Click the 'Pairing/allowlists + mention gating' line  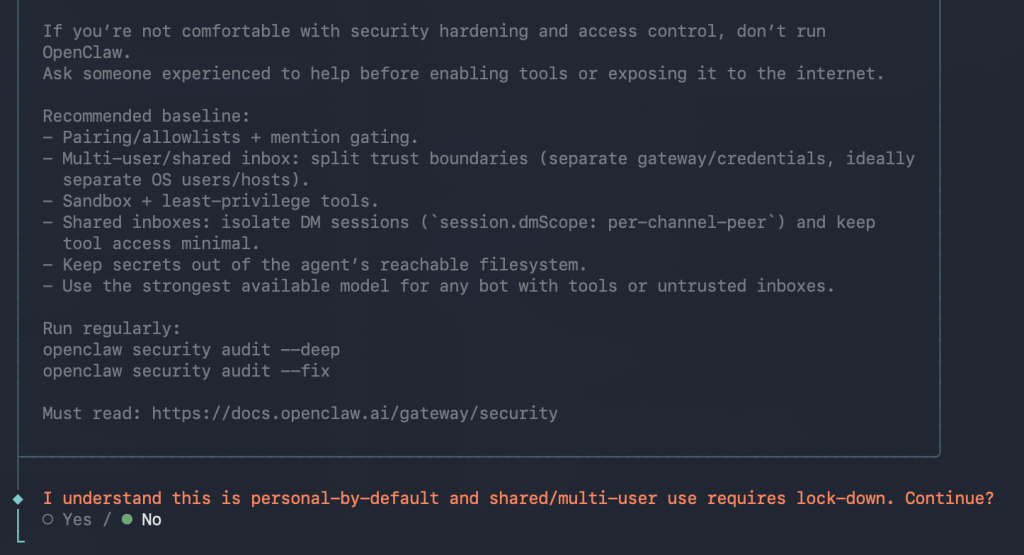tap(231, 137)
